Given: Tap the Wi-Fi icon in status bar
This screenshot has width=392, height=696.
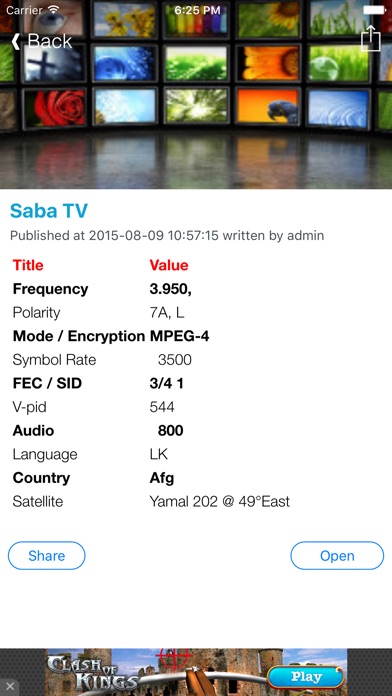Looking at the screenshot, I should [54, 9].
